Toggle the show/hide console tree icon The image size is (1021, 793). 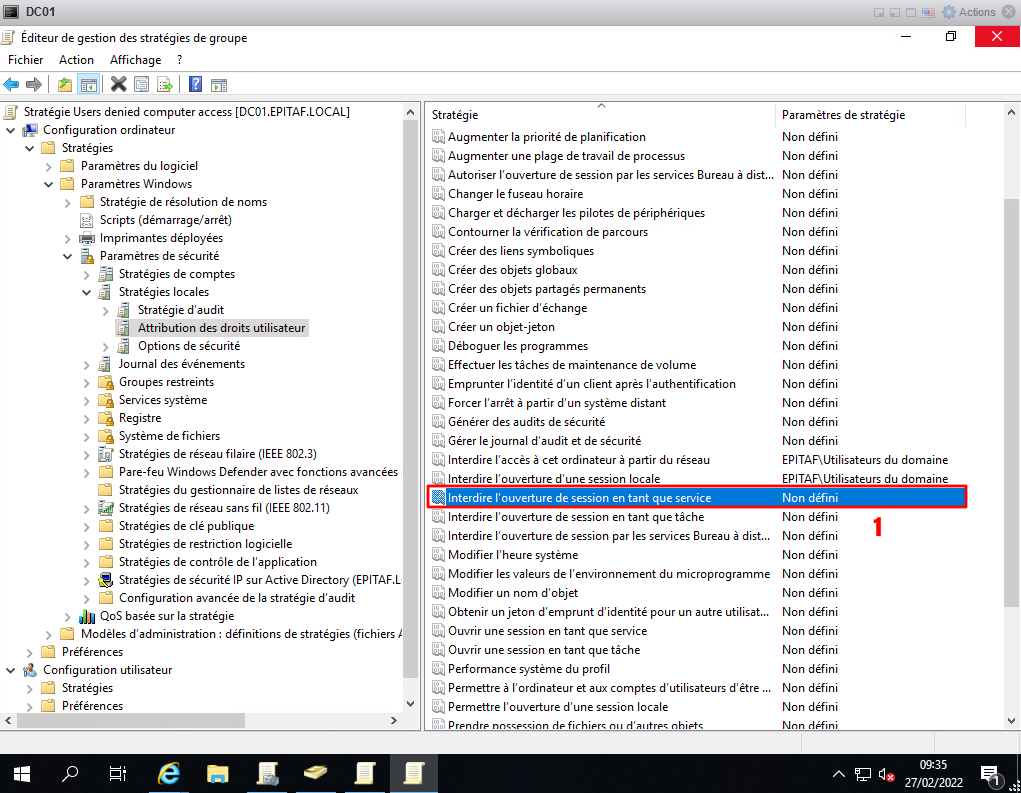coord(89,84)
